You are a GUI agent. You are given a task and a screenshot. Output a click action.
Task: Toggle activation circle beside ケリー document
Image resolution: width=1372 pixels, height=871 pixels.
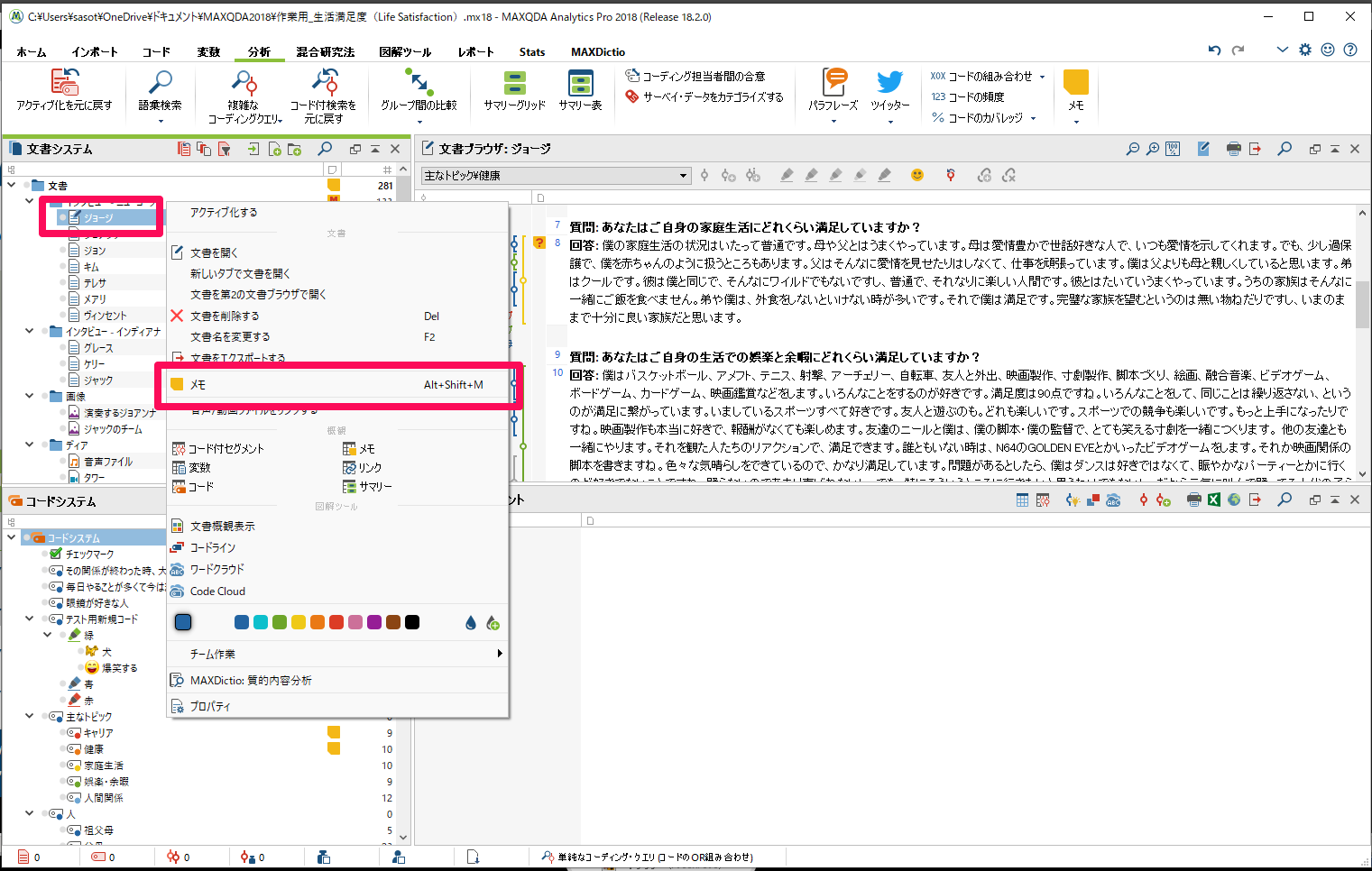(x=62, y=364)
